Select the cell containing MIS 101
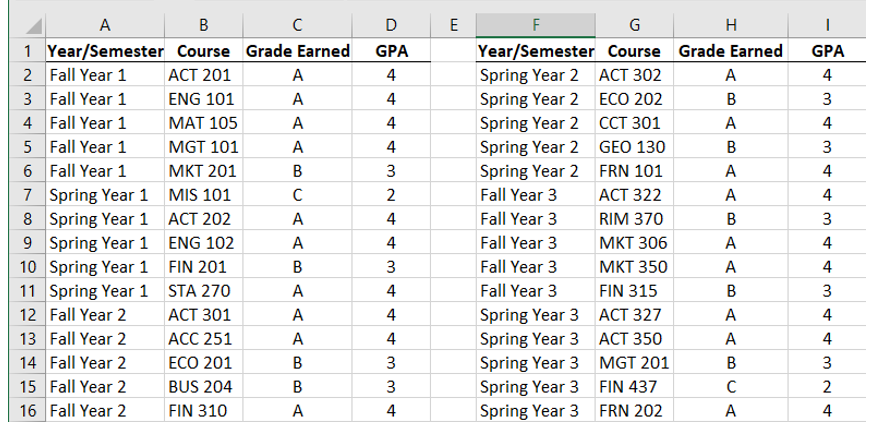 point(204,195)
